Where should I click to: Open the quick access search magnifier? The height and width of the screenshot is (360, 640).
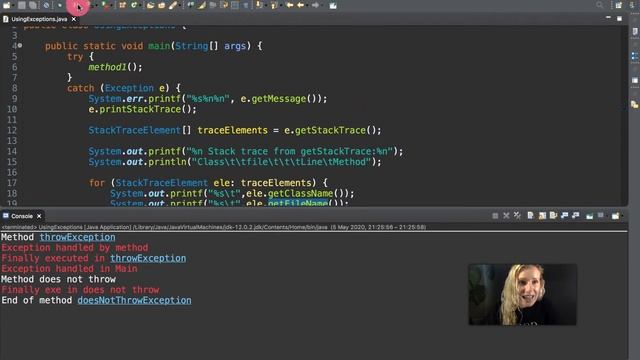(x=600, y=5)
